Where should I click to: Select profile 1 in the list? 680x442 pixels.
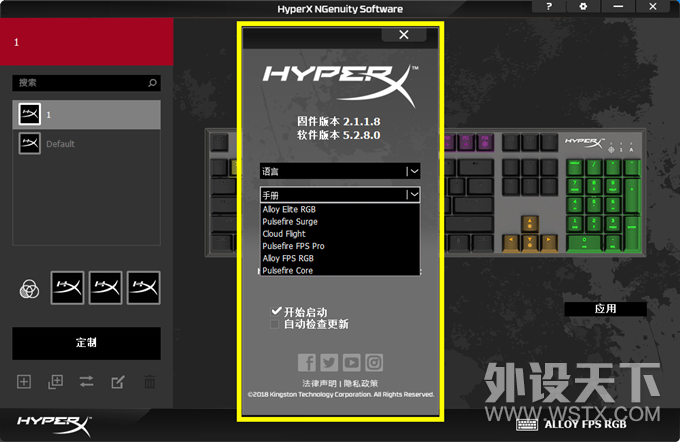tap(86, 115)
